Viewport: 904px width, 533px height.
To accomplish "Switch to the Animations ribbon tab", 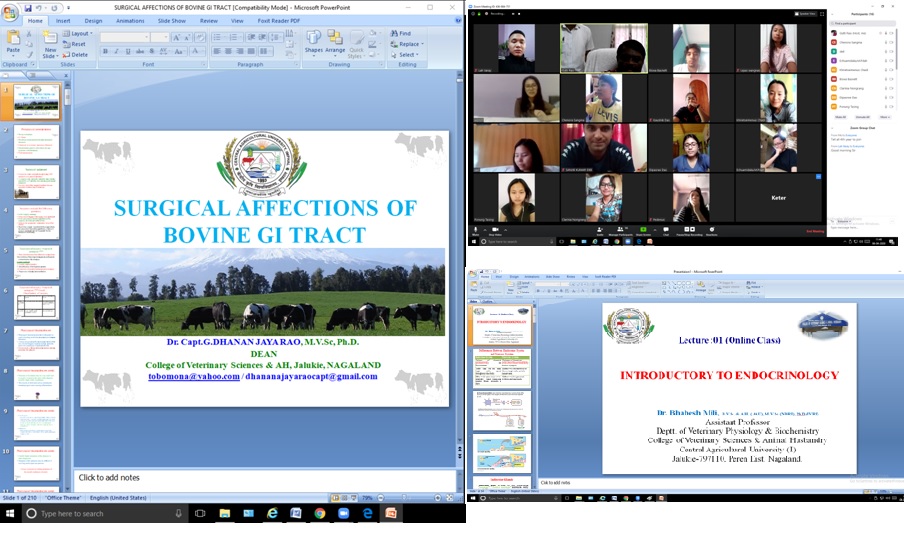I will pos(129,20).
